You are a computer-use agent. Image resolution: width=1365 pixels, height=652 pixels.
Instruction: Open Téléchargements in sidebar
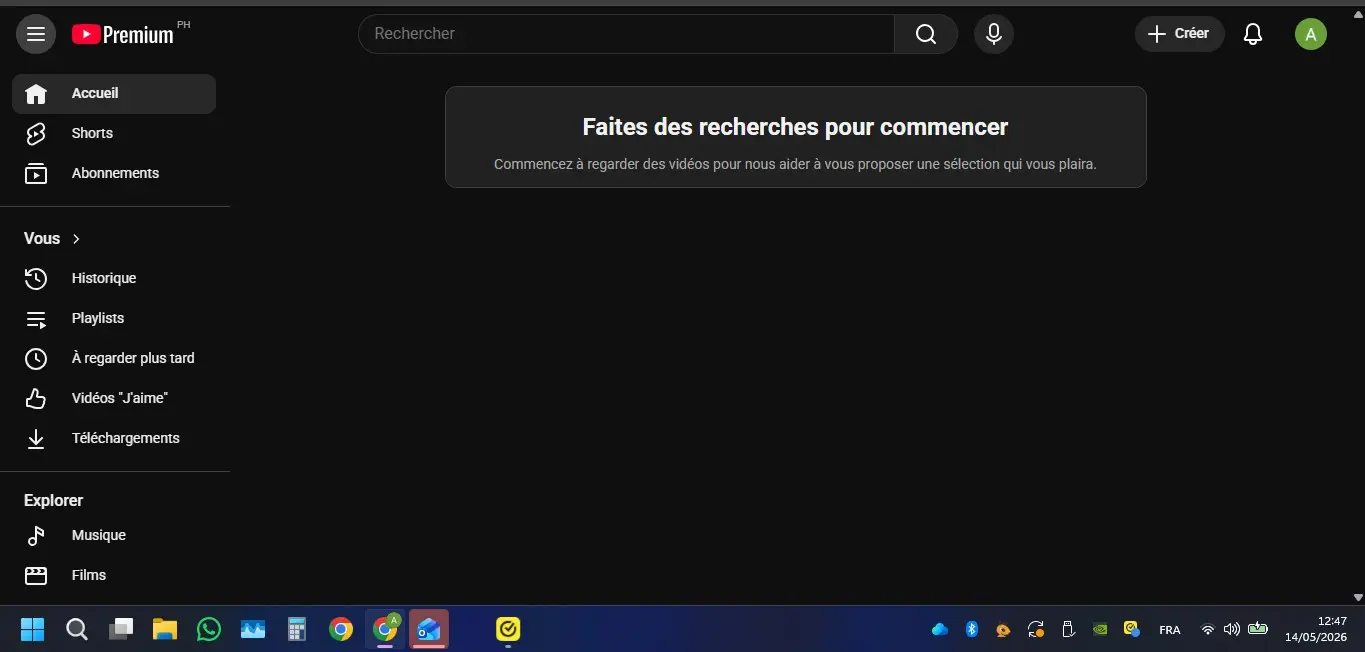[114, 438]
